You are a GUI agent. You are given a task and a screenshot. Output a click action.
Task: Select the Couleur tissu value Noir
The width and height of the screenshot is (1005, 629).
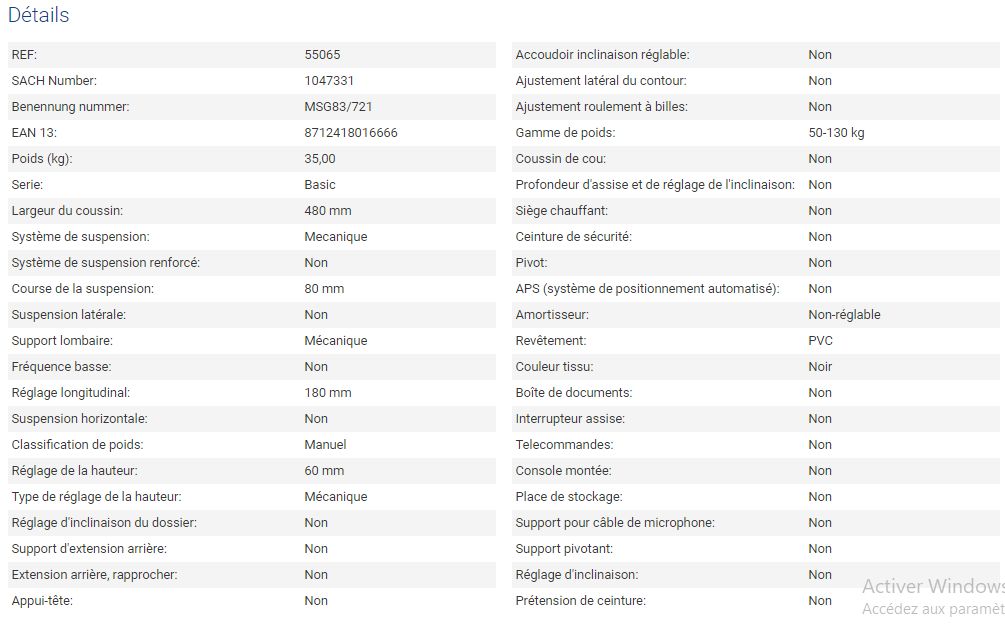tap(820, 367)
